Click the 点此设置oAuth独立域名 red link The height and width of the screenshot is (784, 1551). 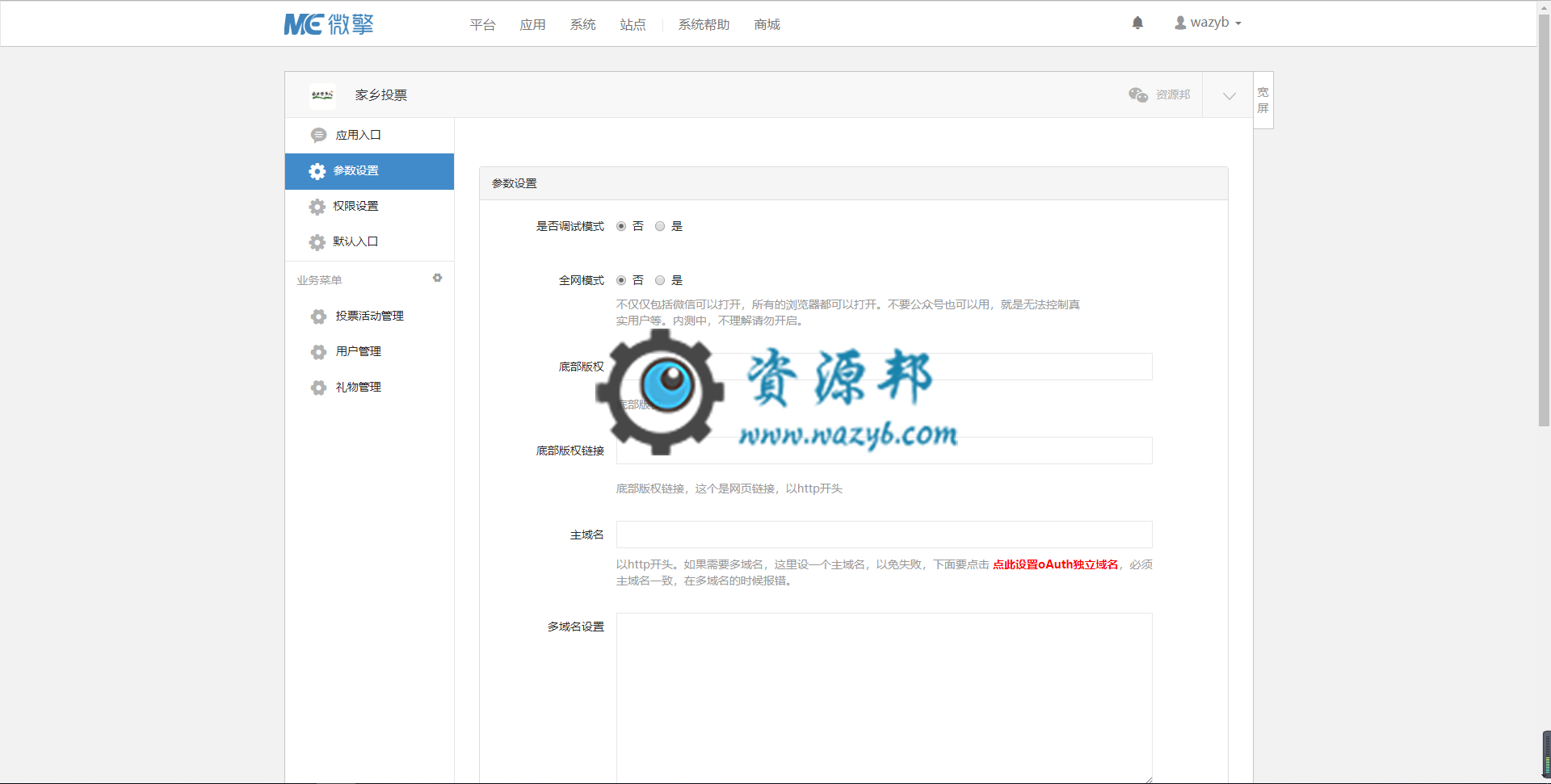[x=1055, y=564]
